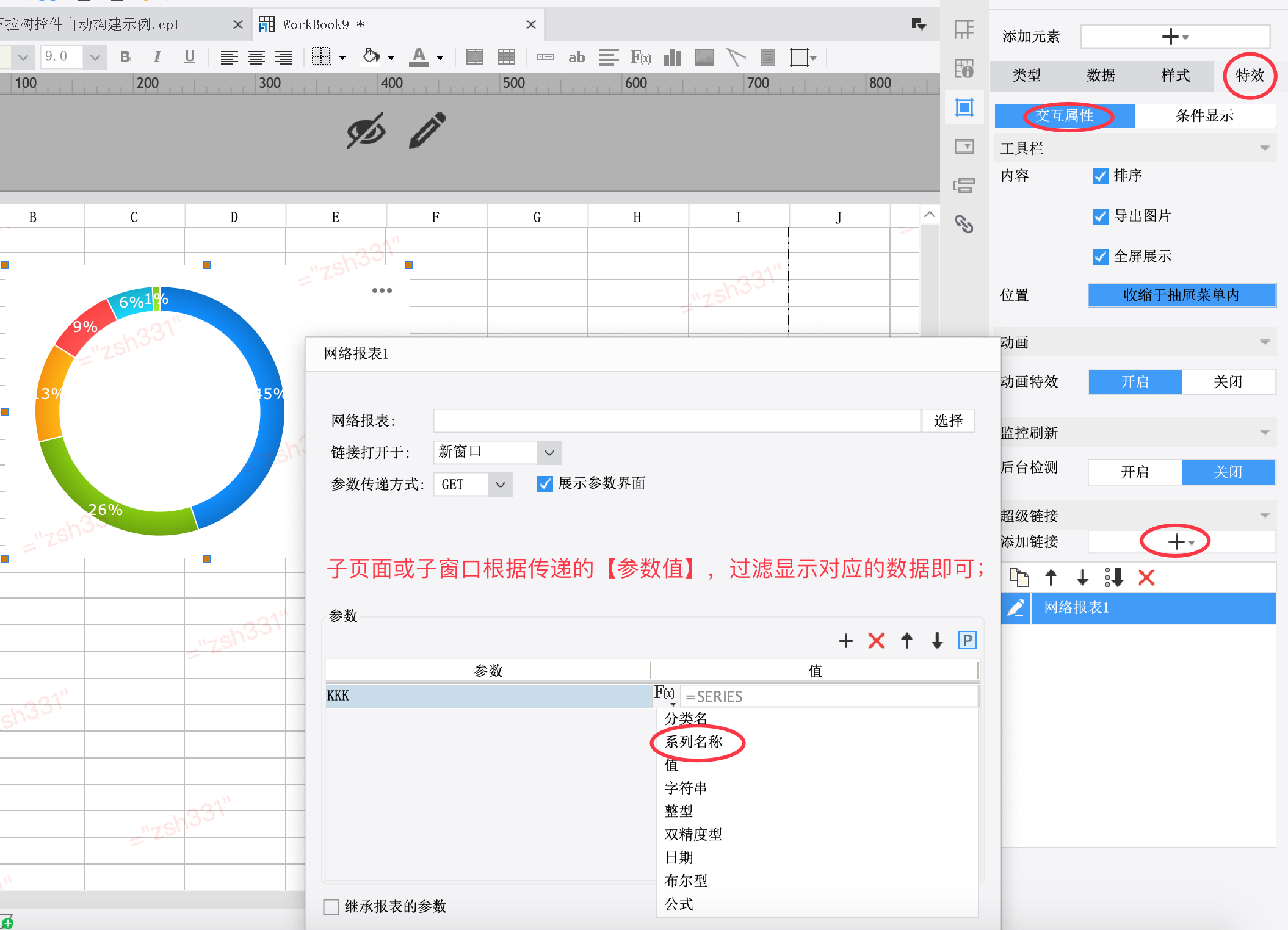The height and width of the screenshot is (930, 1288).
Task: Collapse the 超级链接 section
Action: click(1265, 516)
